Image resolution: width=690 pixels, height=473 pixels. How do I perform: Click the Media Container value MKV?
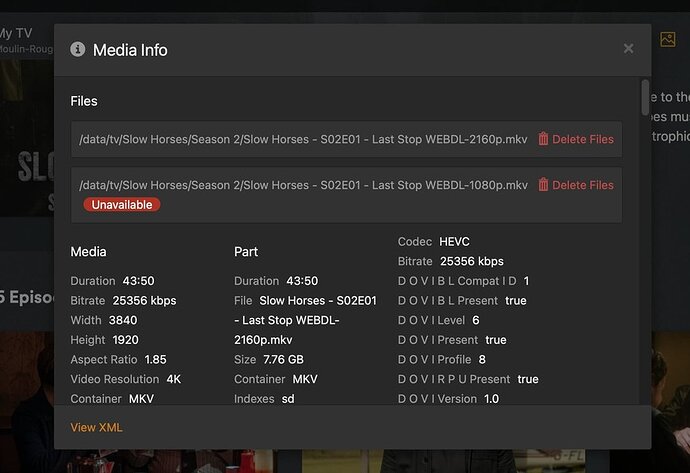pos(141,399)
